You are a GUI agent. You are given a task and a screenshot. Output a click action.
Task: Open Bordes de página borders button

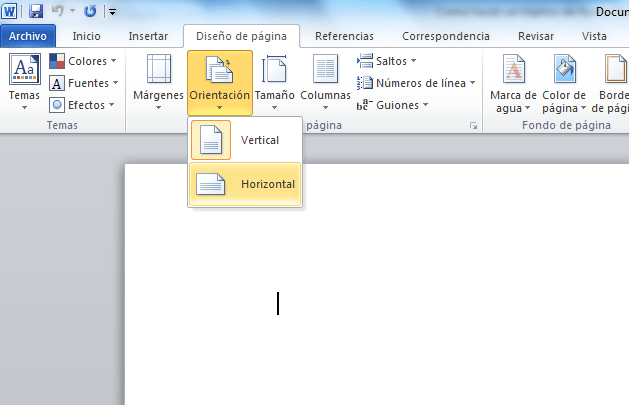click(610, 83)
